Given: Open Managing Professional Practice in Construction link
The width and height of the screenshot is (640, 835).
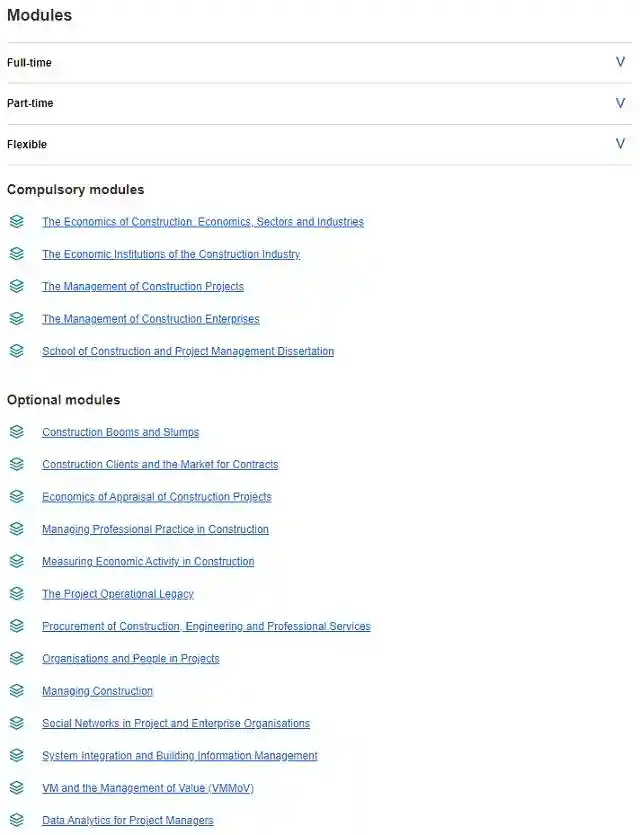Looking at the screenshot, I should (x=155, y=529).
